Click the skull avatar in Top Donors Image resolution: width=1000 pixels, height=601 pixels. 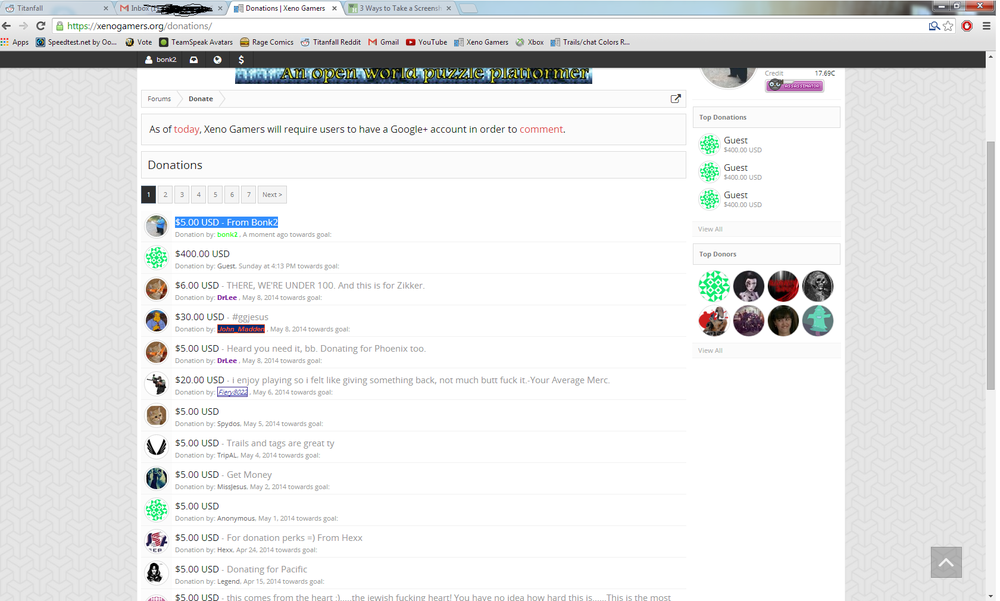(x=818, y=286)
